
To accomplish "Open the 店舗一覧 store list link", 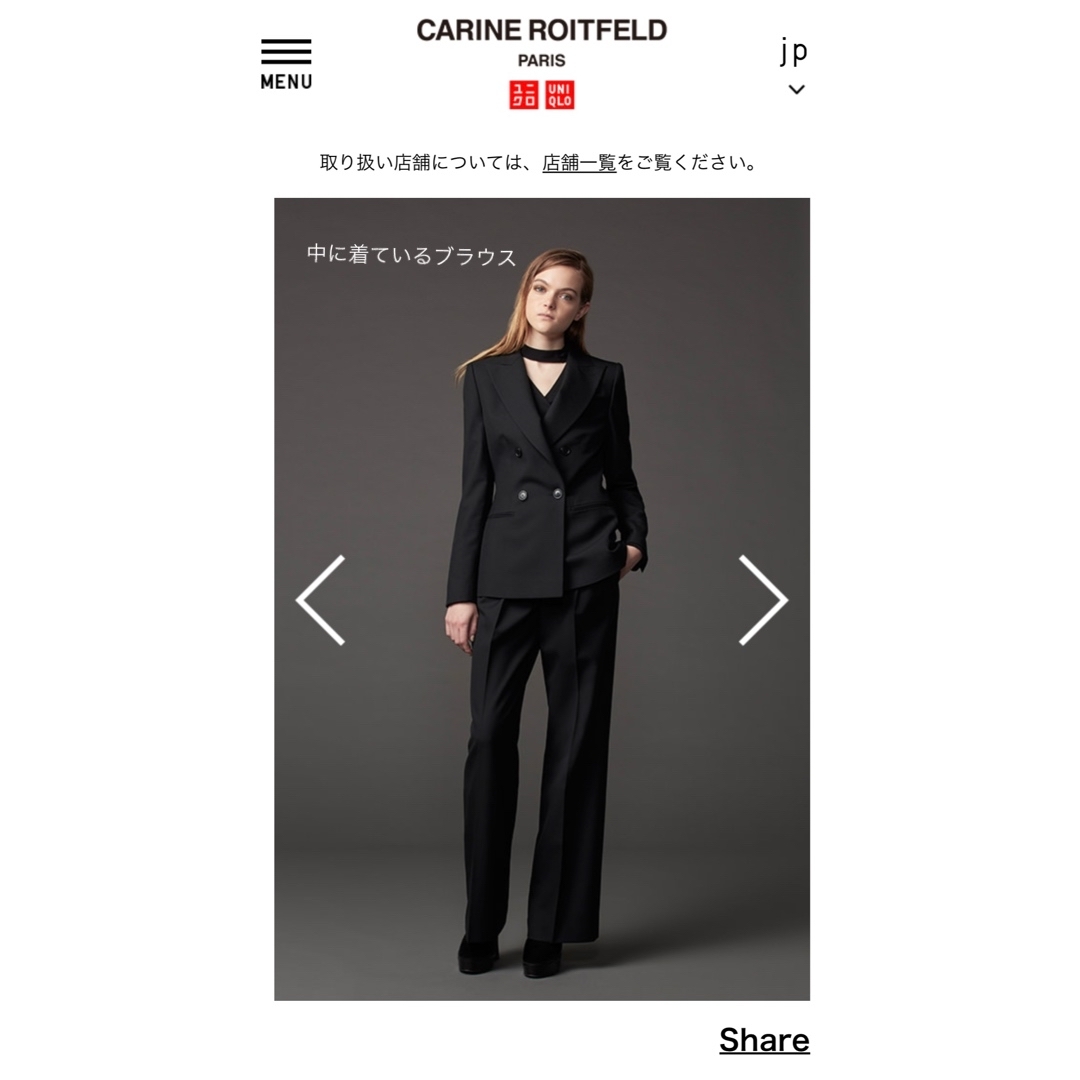I will [x=579, y=163].
